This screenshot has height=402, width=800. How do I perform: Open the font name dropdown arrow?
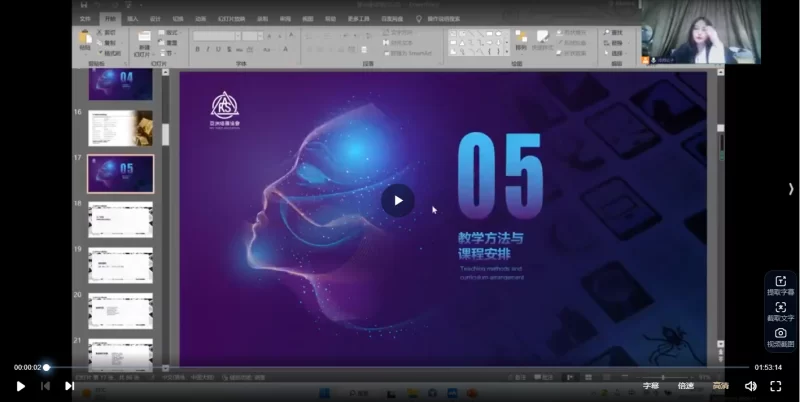(x=238, y=36)
